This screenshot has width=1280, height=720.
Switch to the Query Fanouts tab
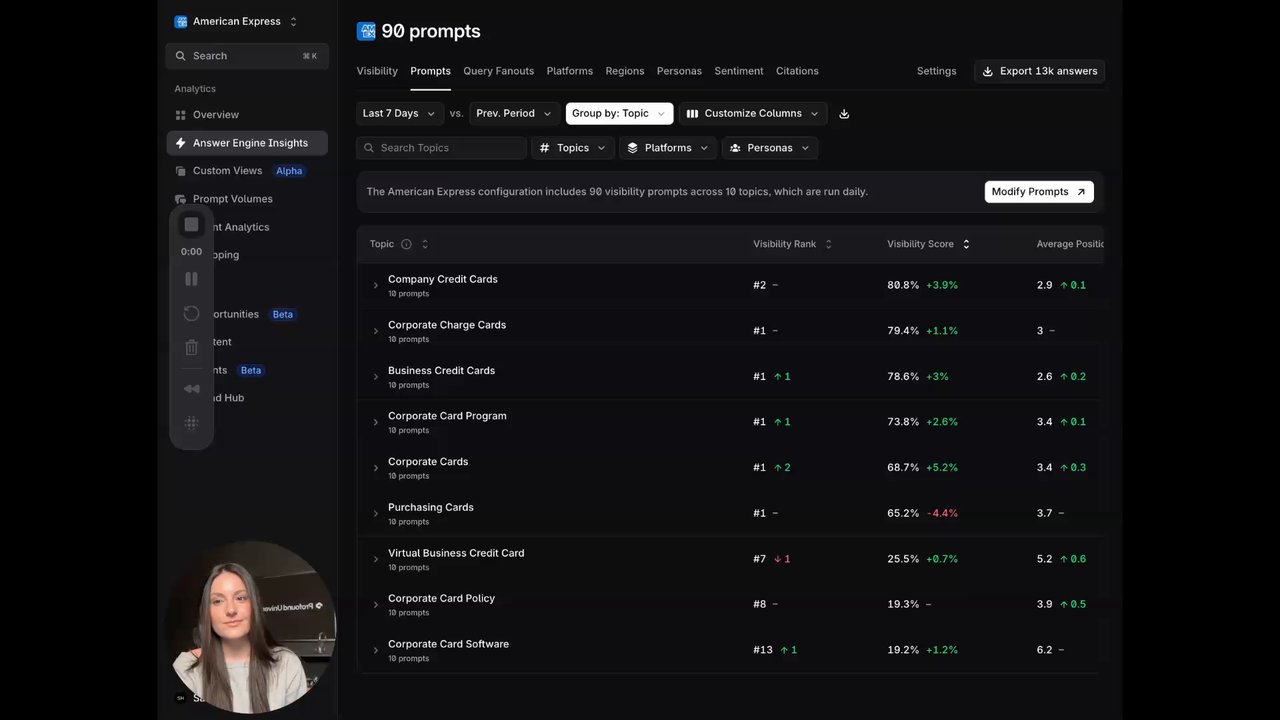[x=498, y=71]
